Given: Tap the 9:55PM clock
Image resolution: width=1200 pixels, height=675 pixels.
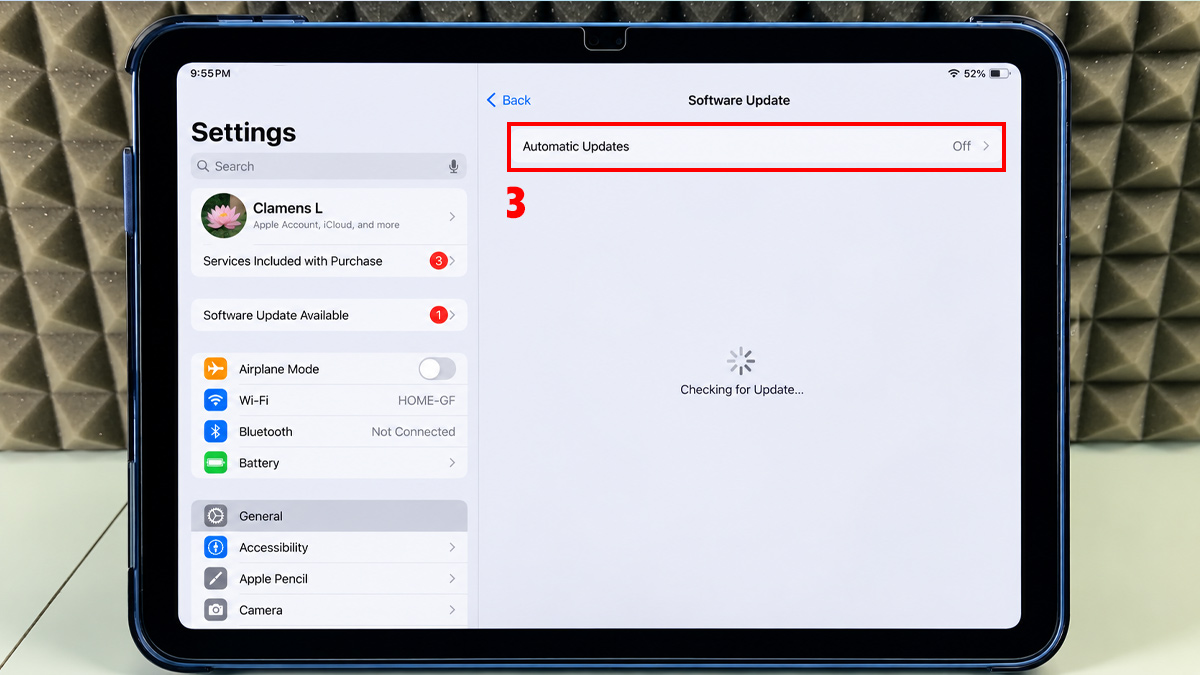Looking at the screenshot, I should (210, 74).
